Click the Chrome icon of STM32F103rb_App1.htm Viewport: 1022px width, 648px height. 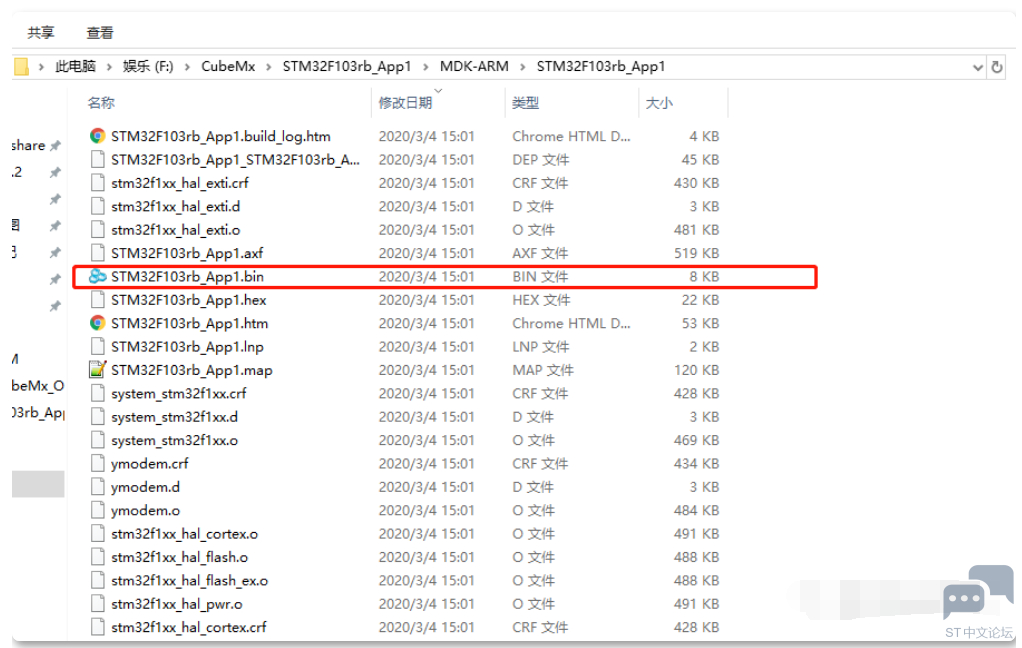tap(97, 323)
